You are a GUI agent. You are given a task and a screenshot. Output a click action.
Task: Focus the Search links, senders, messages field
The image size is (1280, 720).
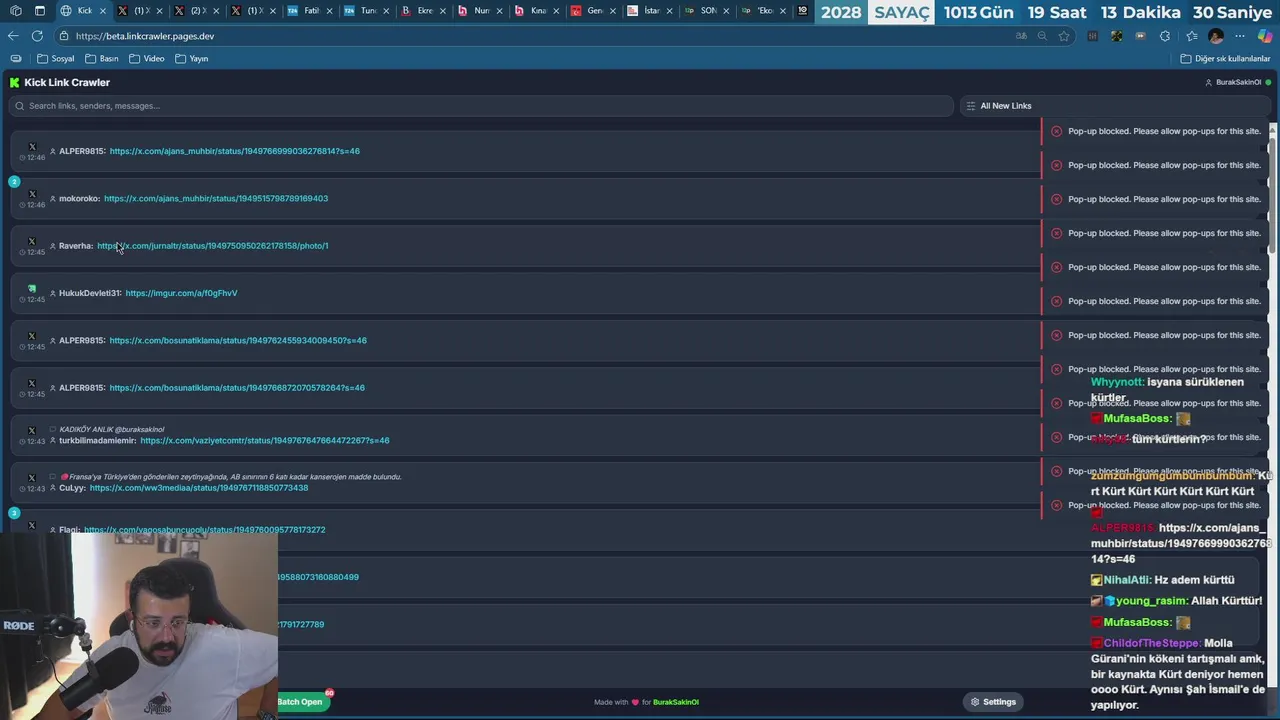click(480, 106)
